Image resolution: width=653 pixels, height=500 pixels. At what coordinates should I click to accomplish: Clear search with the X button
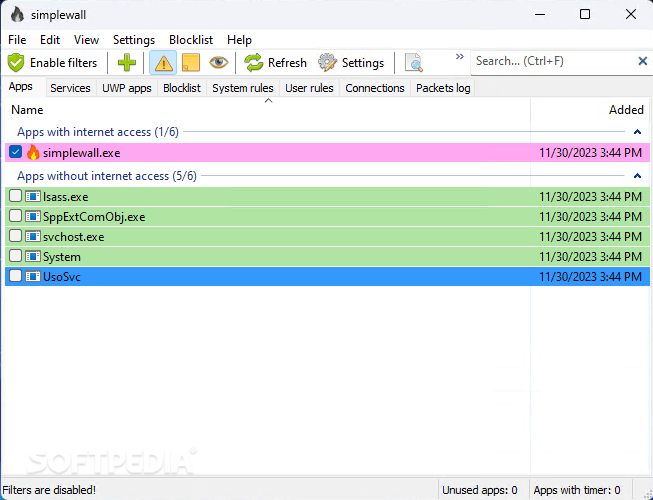(643, 62)
